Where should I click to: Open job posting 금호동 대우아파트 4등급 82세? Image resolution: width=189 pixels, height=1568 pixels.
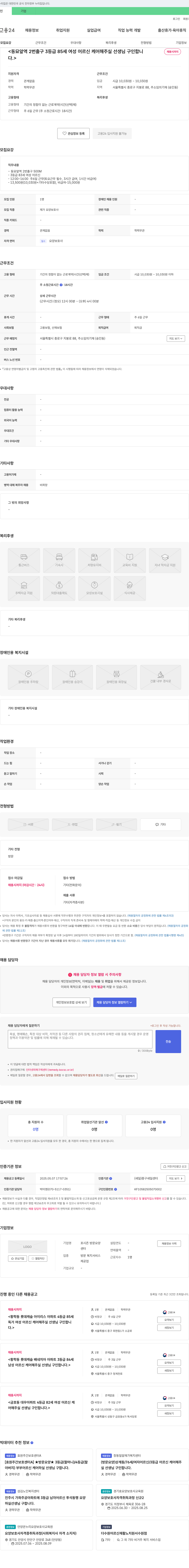click(42, 1405)
